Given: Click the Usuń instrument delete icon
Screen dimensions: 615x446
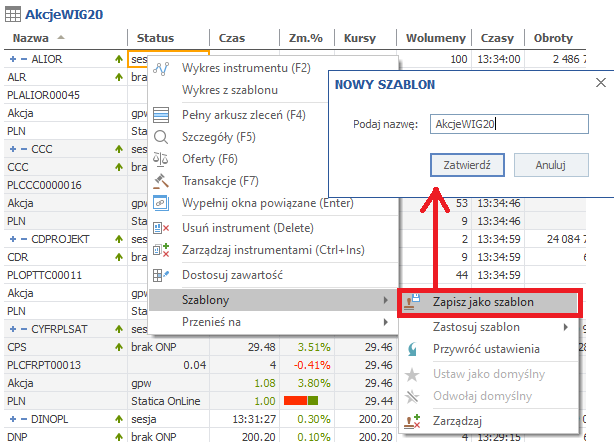Looking at the screenshot, I should tap(161, 228).
